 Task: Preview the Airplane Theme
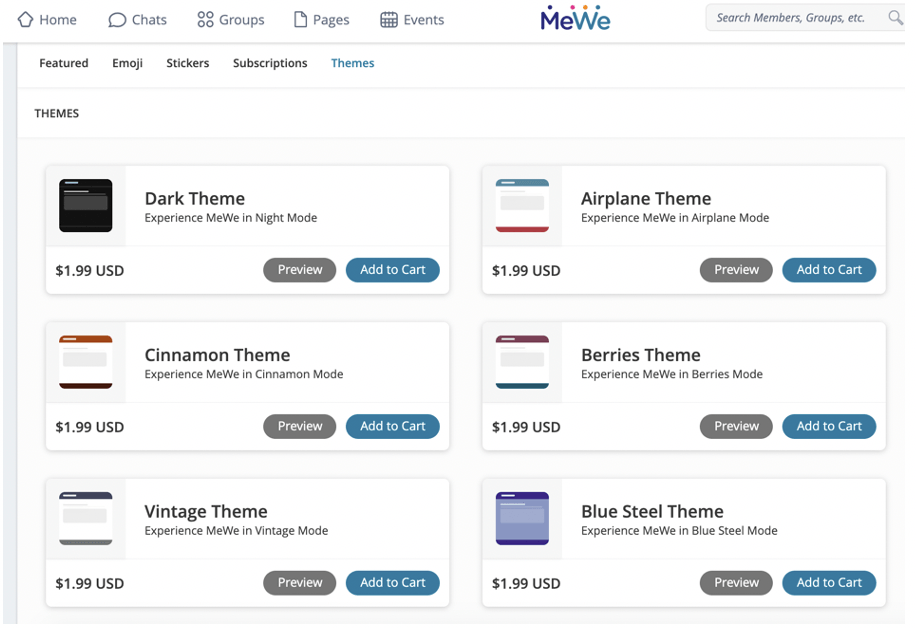coord(736,270)
